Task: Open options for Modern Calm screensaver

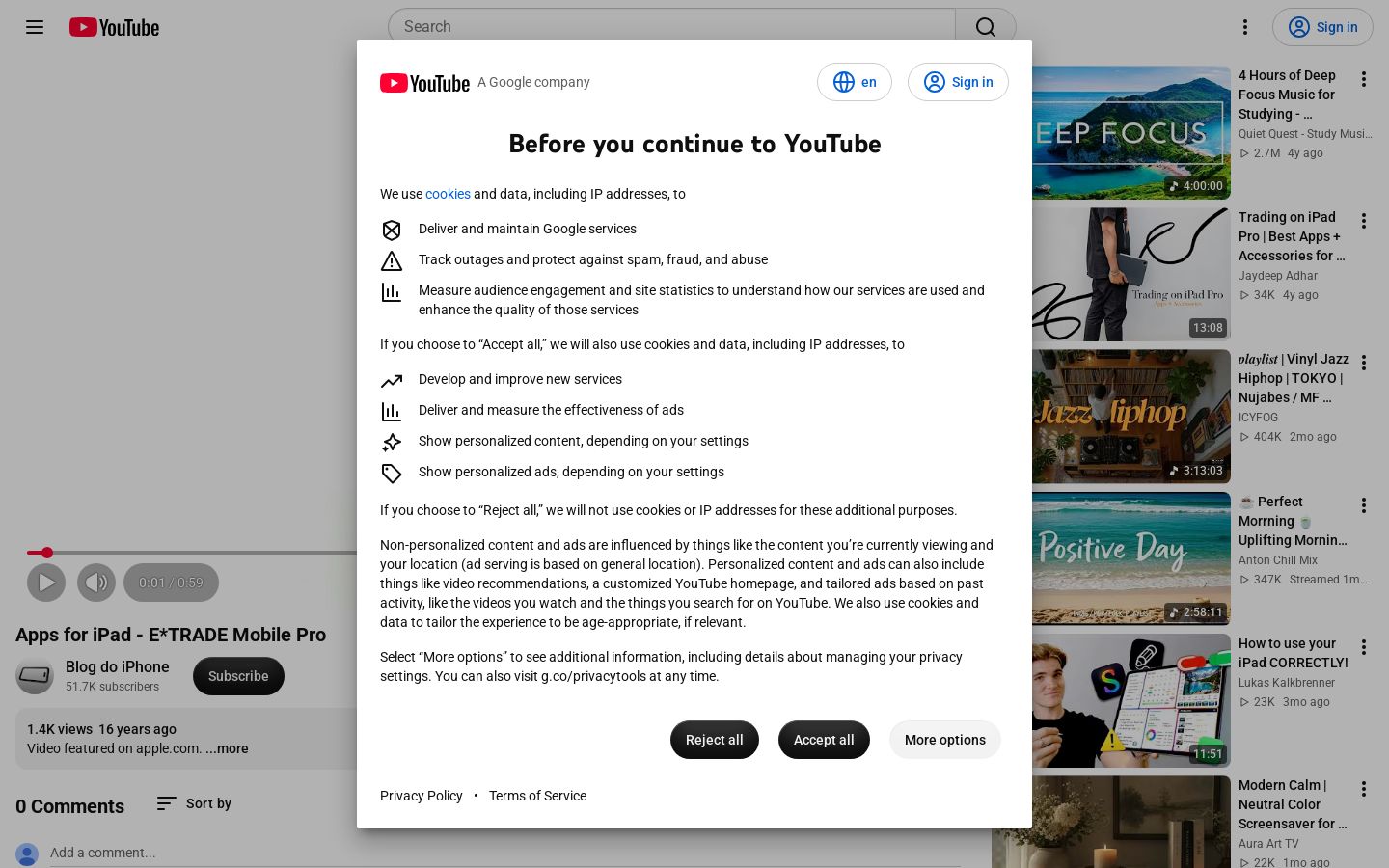Action: 1364,789
